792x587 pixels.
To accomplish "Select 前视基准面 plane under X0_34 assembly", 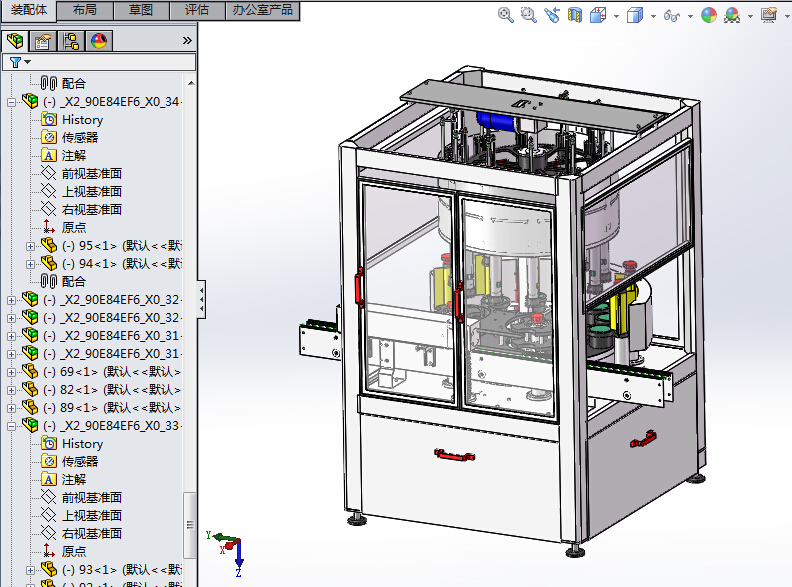I will click(92, 174).
